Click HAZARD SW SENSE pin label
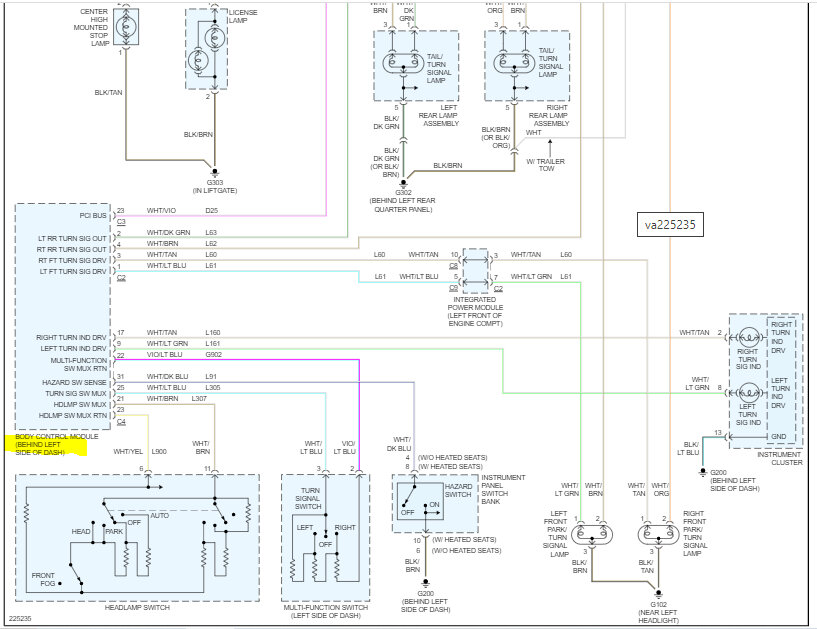The height and width of the screenshot is (629, 817). [74, 383]
